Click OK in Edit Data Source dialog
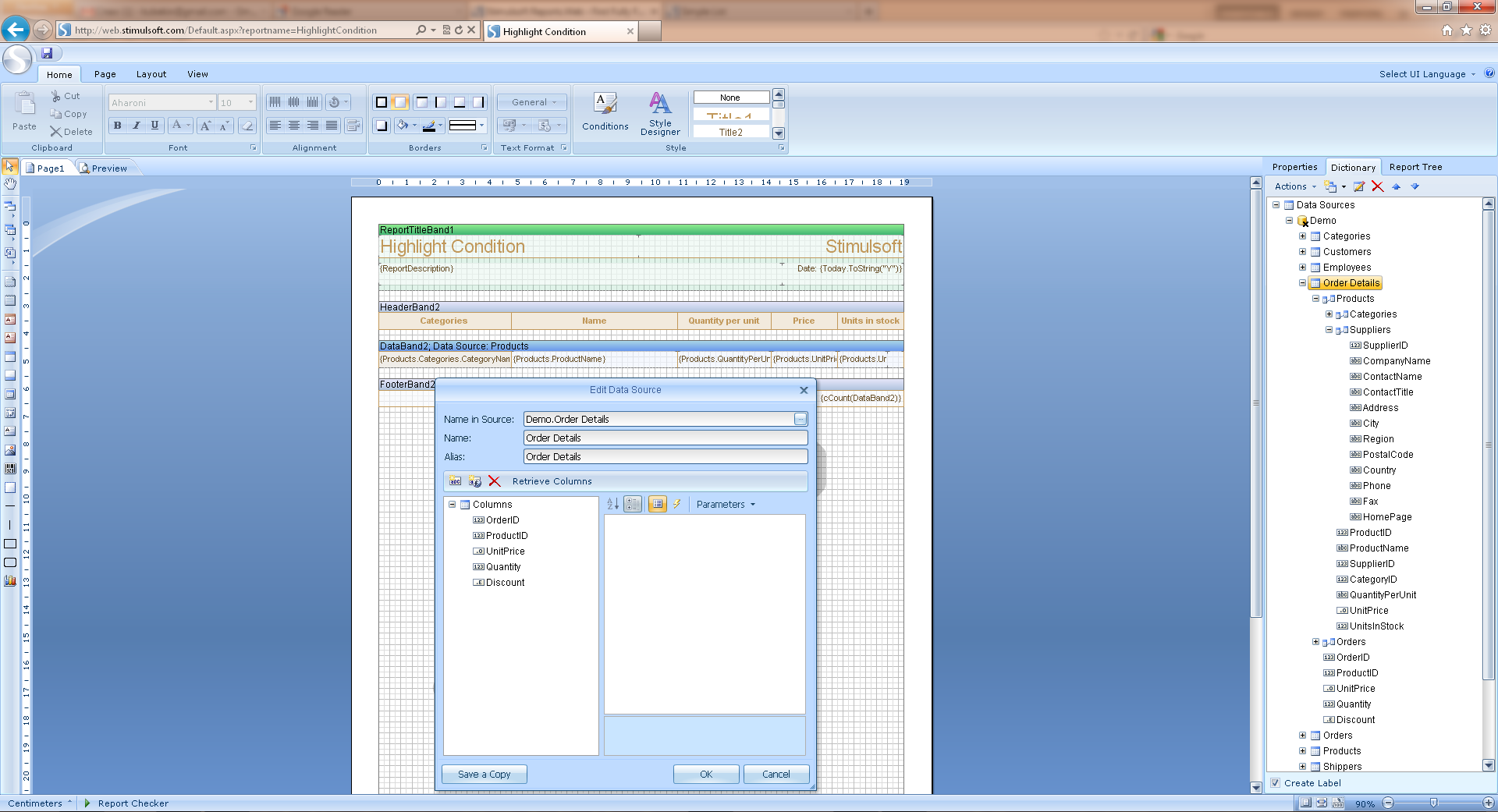 pos(706,775)
